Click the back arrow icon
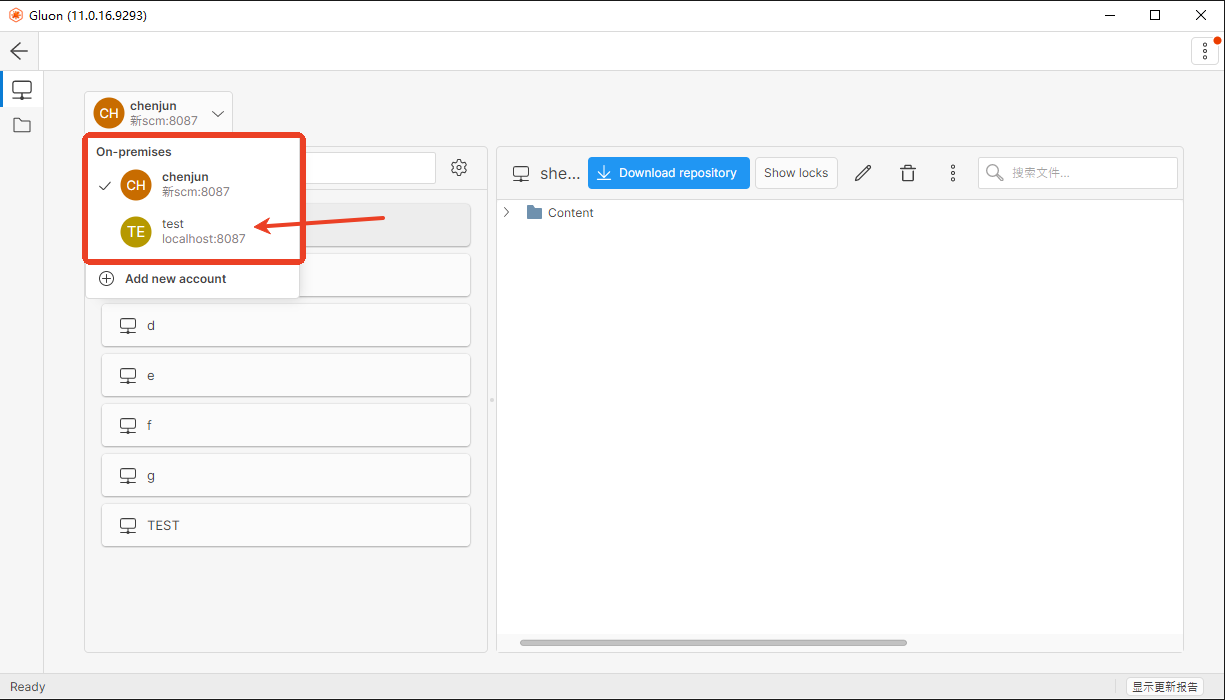This screenshot has width=1225, height=700. coord(19,51)
